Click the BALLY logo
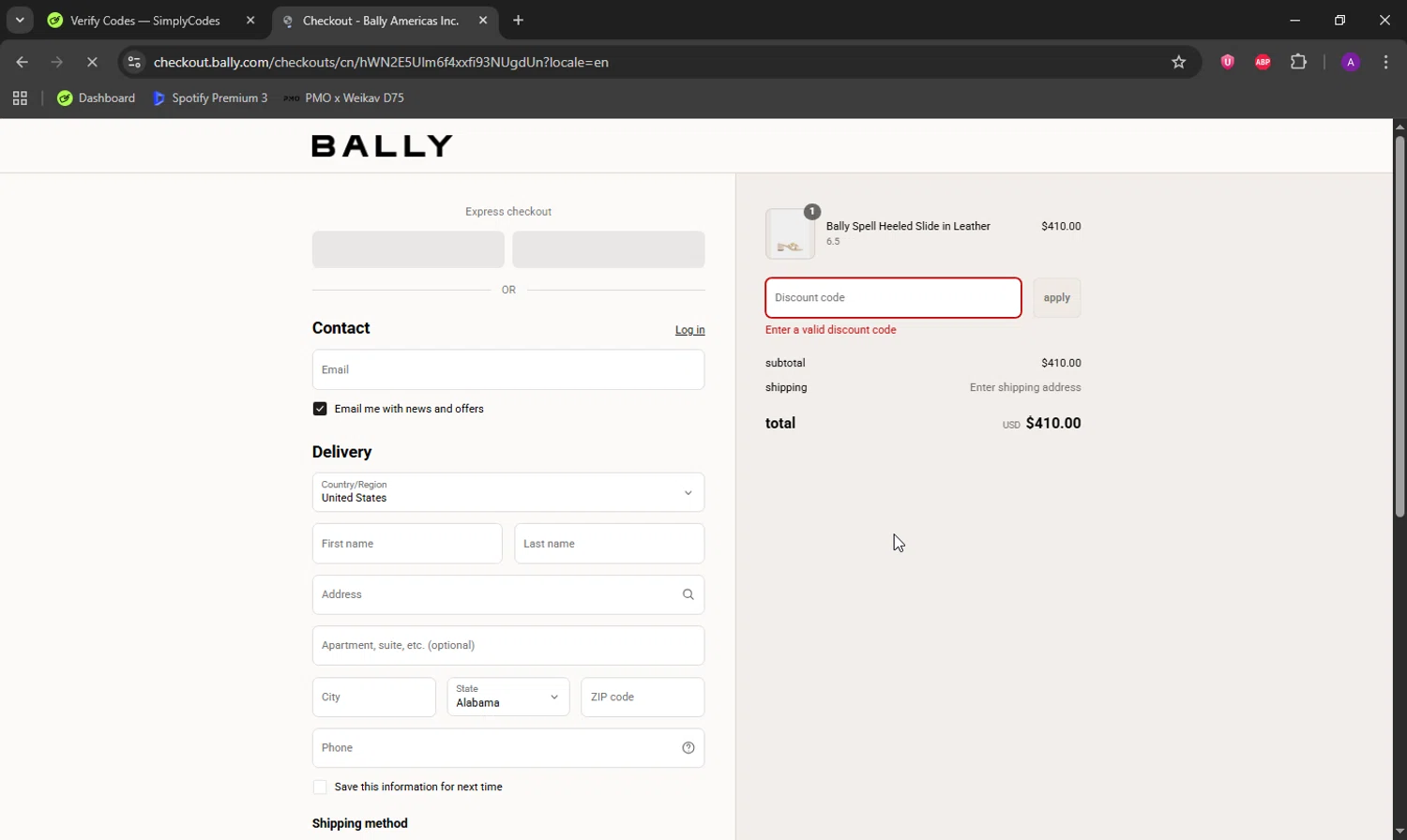Image resolution: width=1407 pixels, height=840 pixels. click(382, 145)
